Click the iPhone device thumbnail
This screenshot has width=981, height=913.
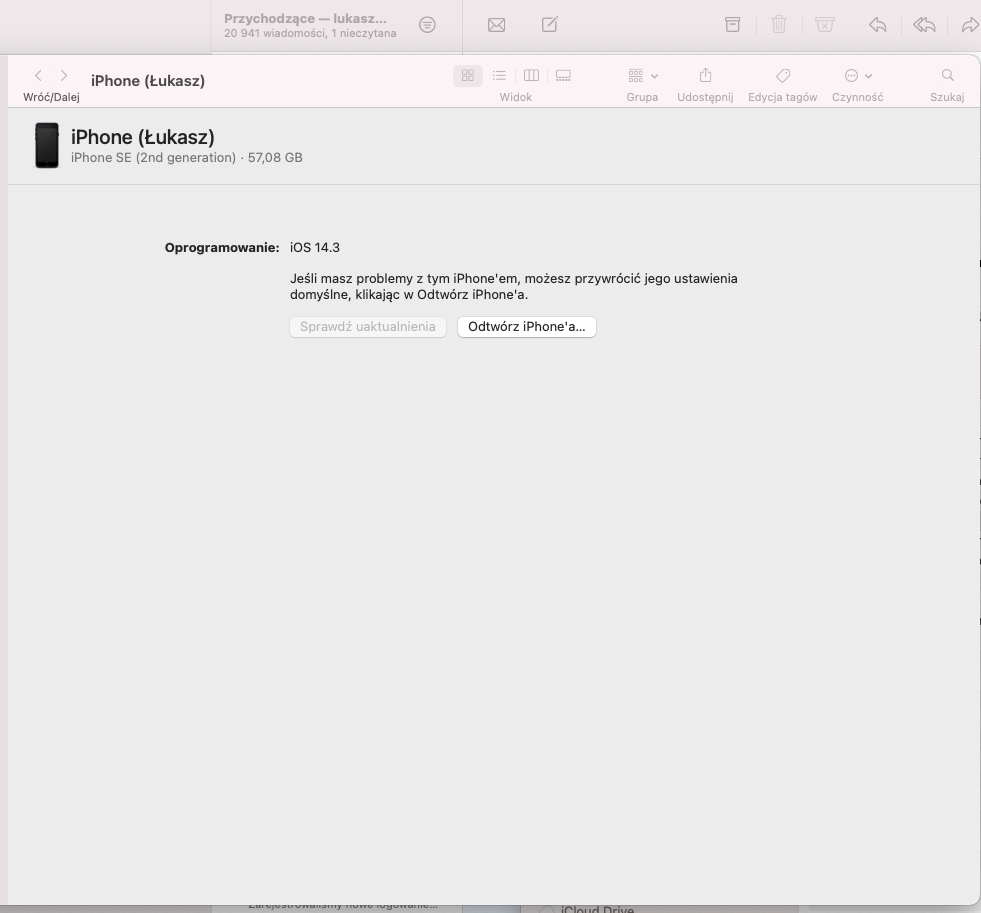click(x=47, y=145)
